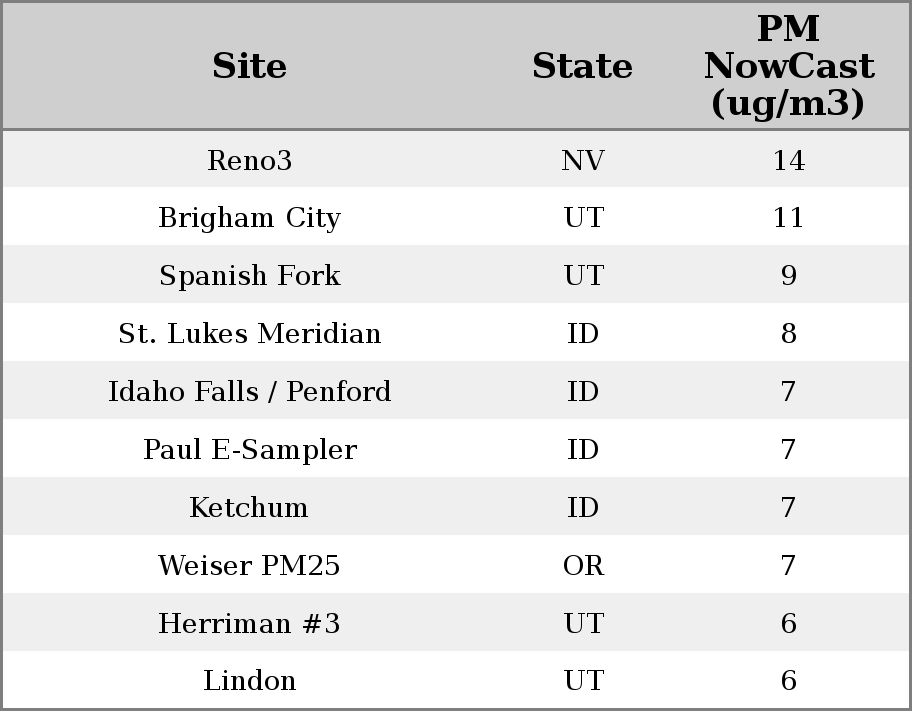912x711 pixels.
Task: Select the Weiser PM25 site cell
Action: coord(249,566)
